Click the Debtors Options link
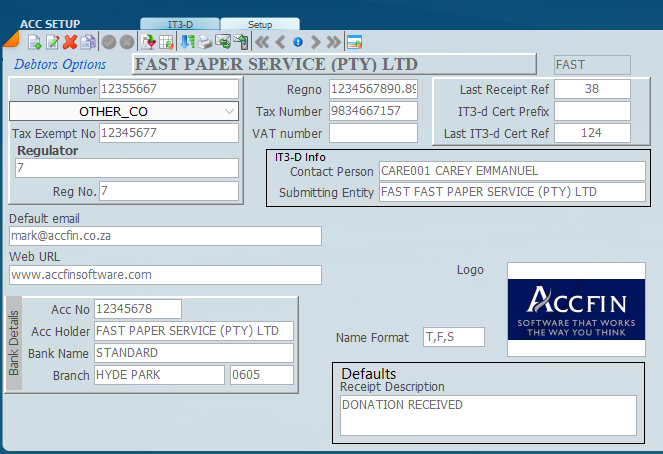Viewport: 663px width, 454px height. [x=60, y=64]
